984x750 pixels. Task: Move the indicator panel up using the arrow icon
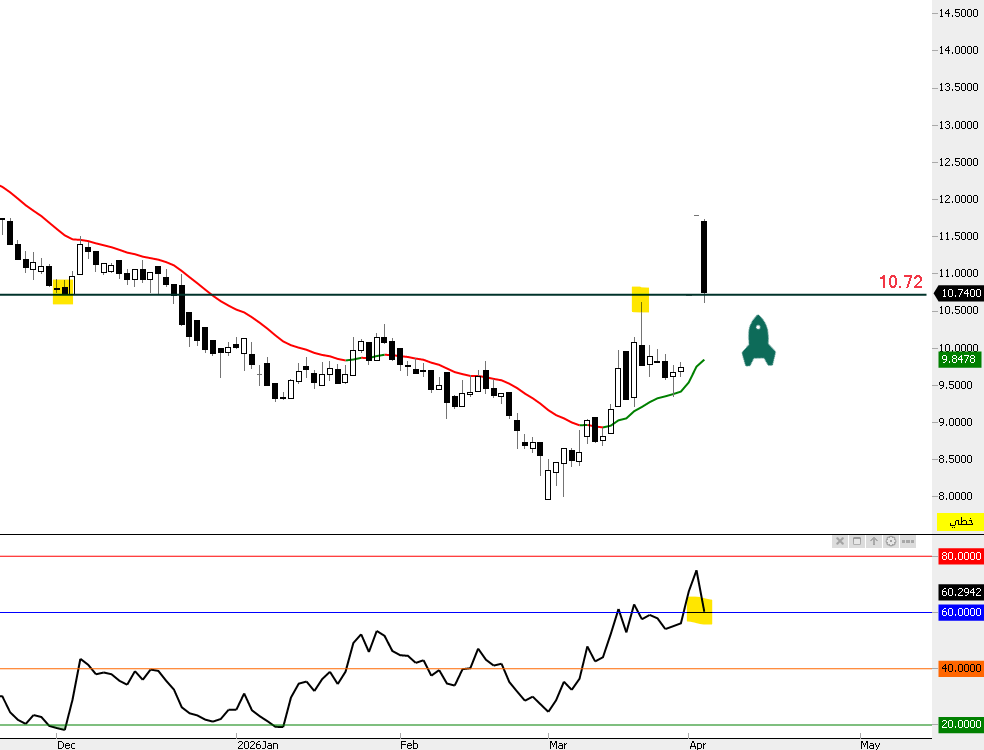point(873,541)
